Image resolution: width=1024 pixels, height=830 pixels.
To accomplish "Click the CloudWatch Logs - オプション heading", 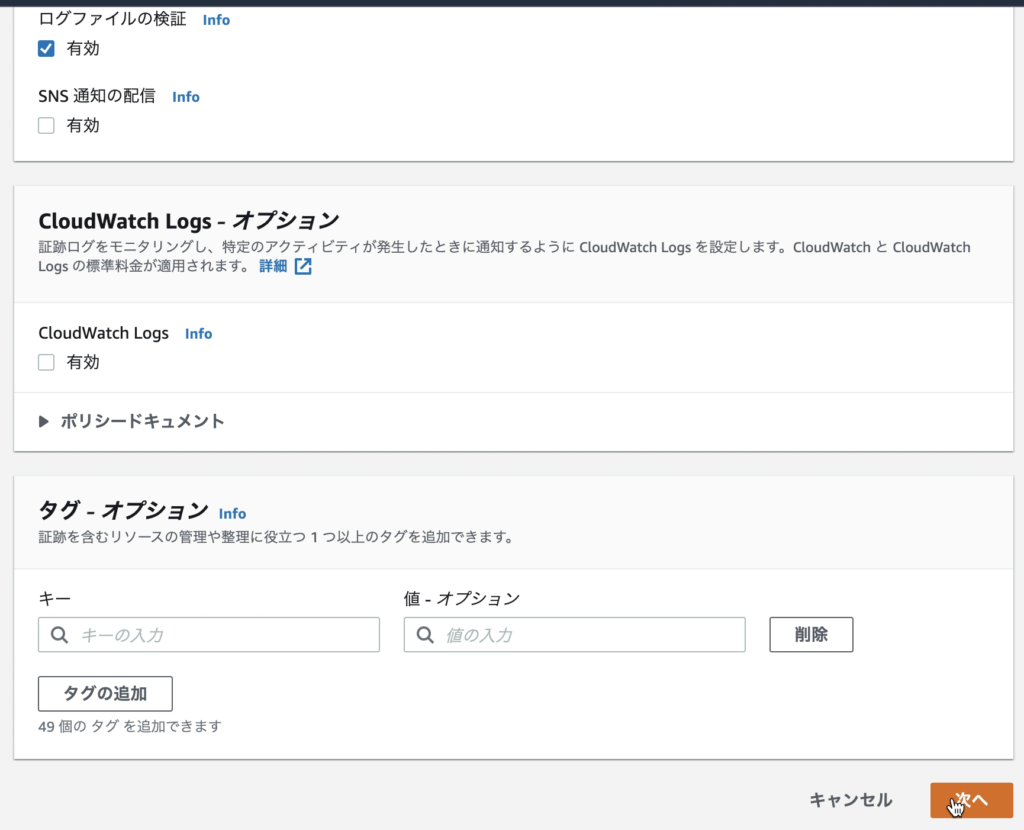I will click(189, 221).
